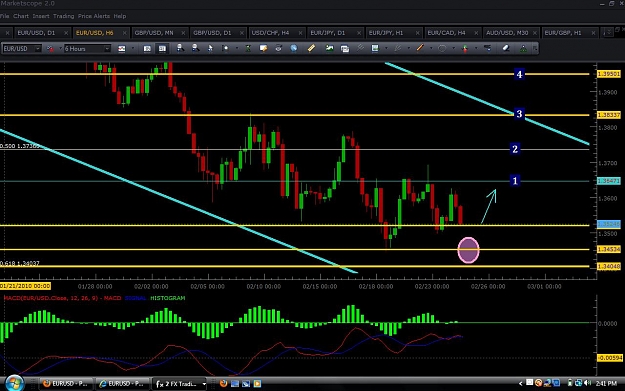Viewport: 625px width, 391px height.
Task: Select the red up-arrow marker tool
Action: coord(465,49)
